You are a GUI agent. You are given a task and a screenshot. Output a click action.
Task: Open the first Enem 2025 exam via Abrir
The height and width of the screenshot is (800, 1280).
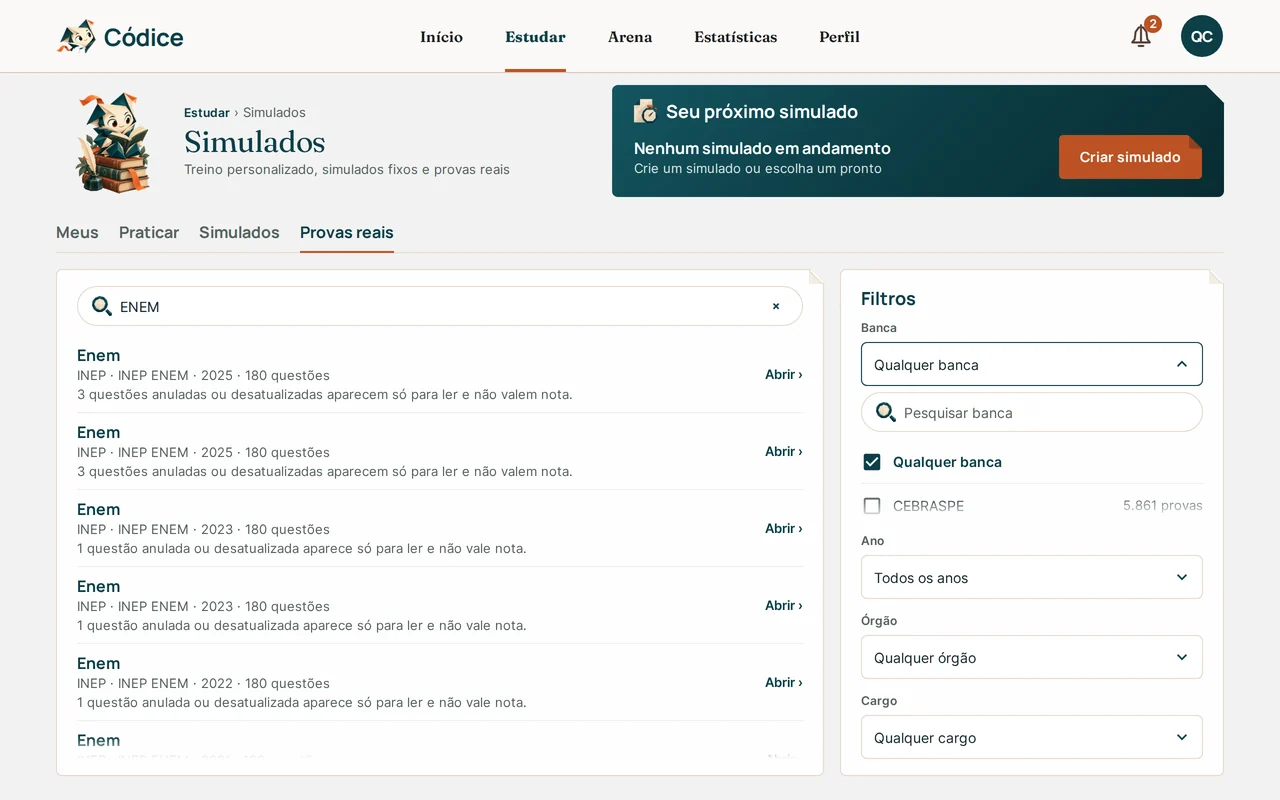coord(784,374)
